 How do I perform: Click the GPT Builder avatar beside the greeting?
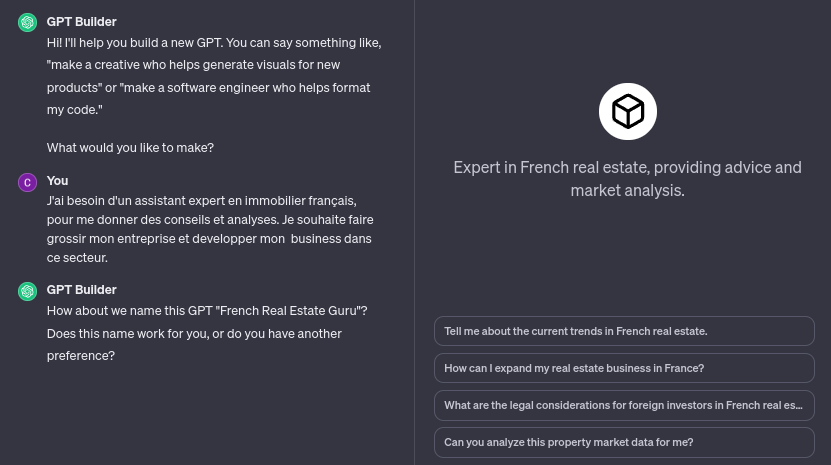click(x=28, y=22)
